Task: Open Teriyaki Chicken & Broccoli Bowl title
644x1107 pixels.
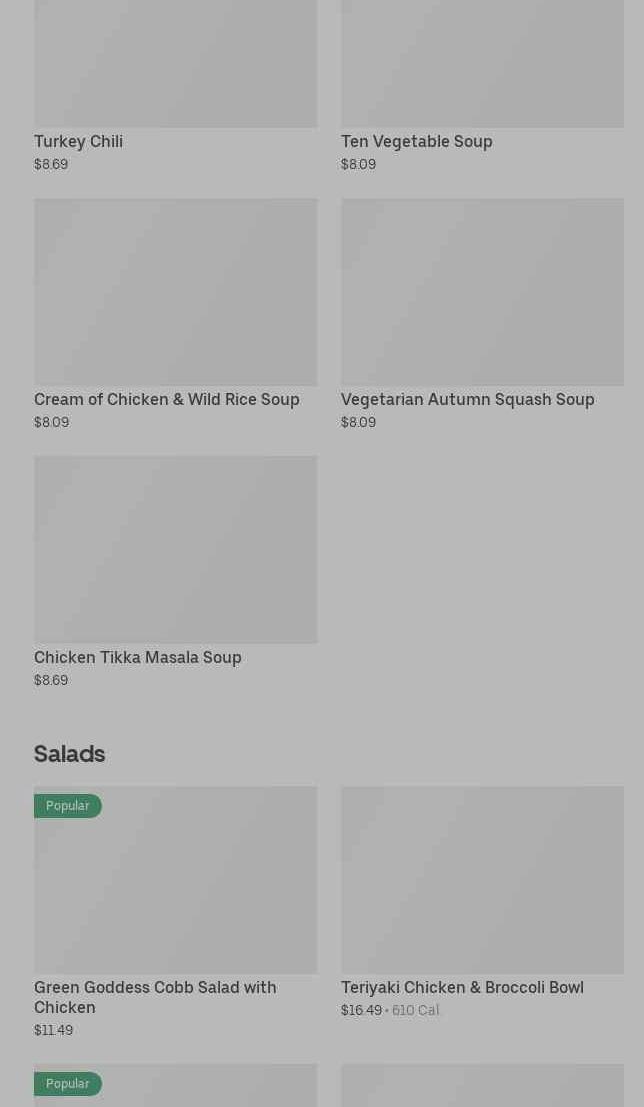Action: click(462, 987)
